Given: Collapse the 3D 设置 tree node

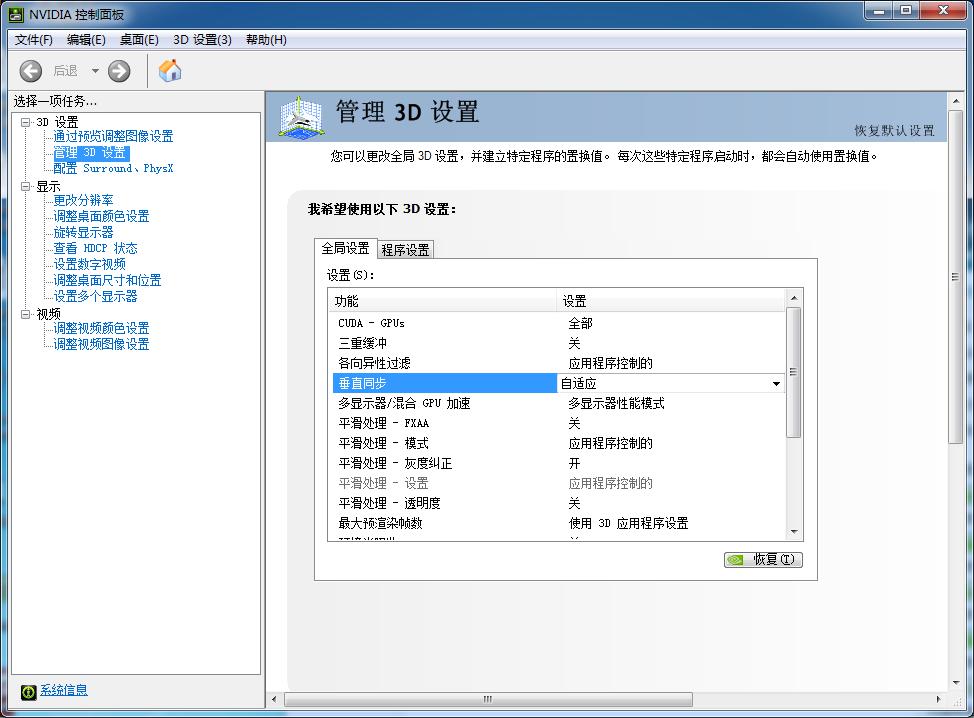Looking at the screenshot, I should tap(26, 122).
